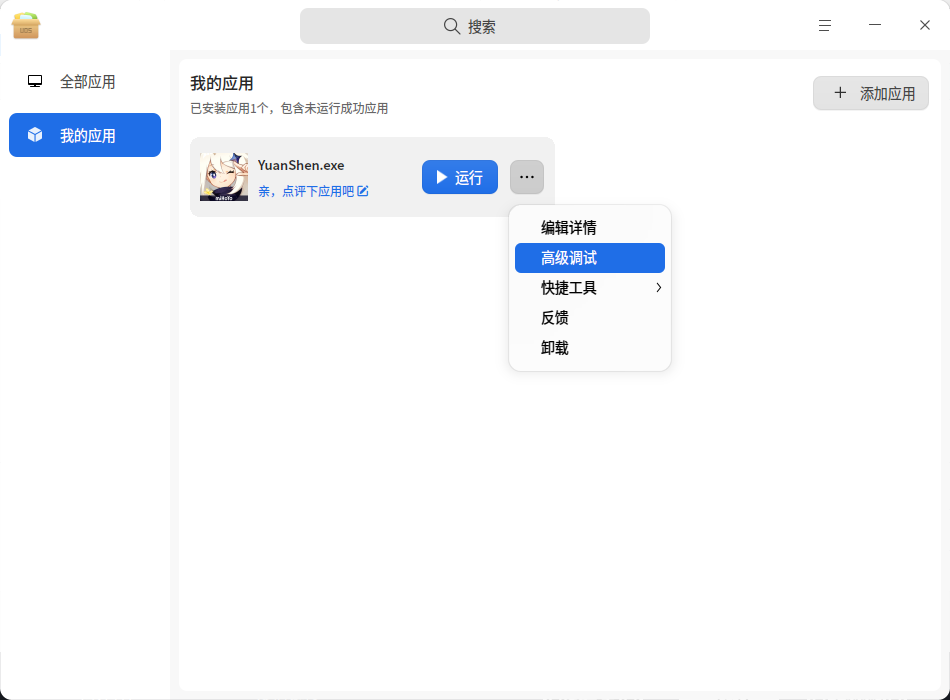The width and height of the screenshot is (950, 700).
Task: Click the search box
Action: [x=474, y=26]
